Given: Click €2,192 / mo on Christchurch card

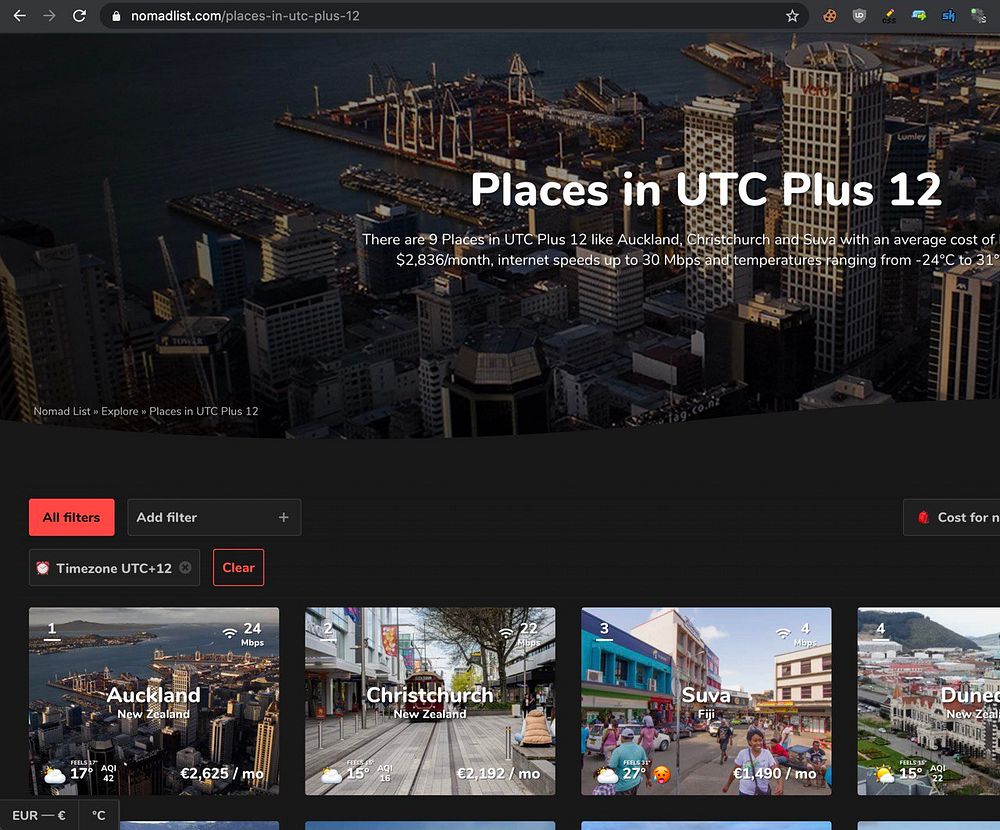Looking at the screenshot, I should [x=498, y=774].
